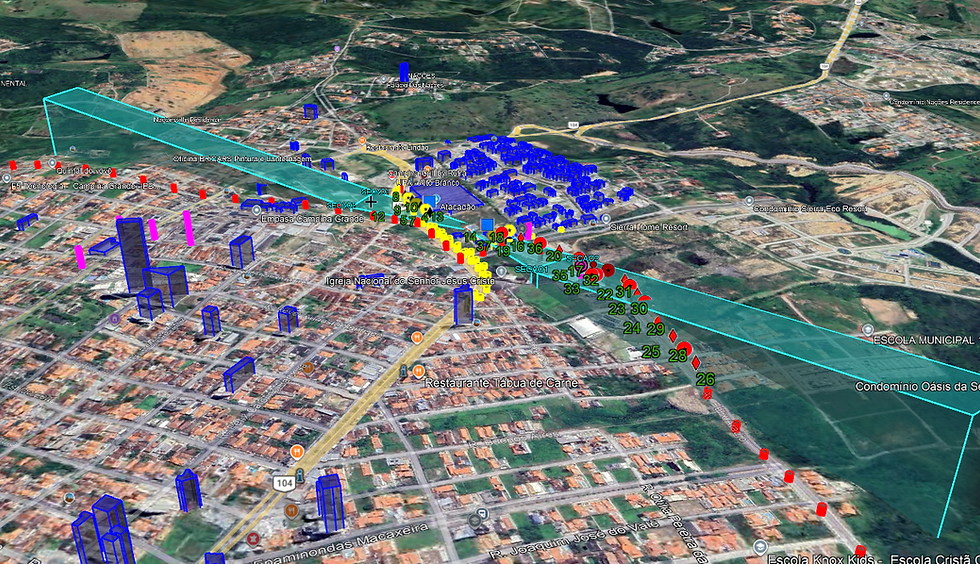This screenshot has height=564, width=980.
Task: Click the Sierra Home Resort pin icon
Action: [605, 219]
